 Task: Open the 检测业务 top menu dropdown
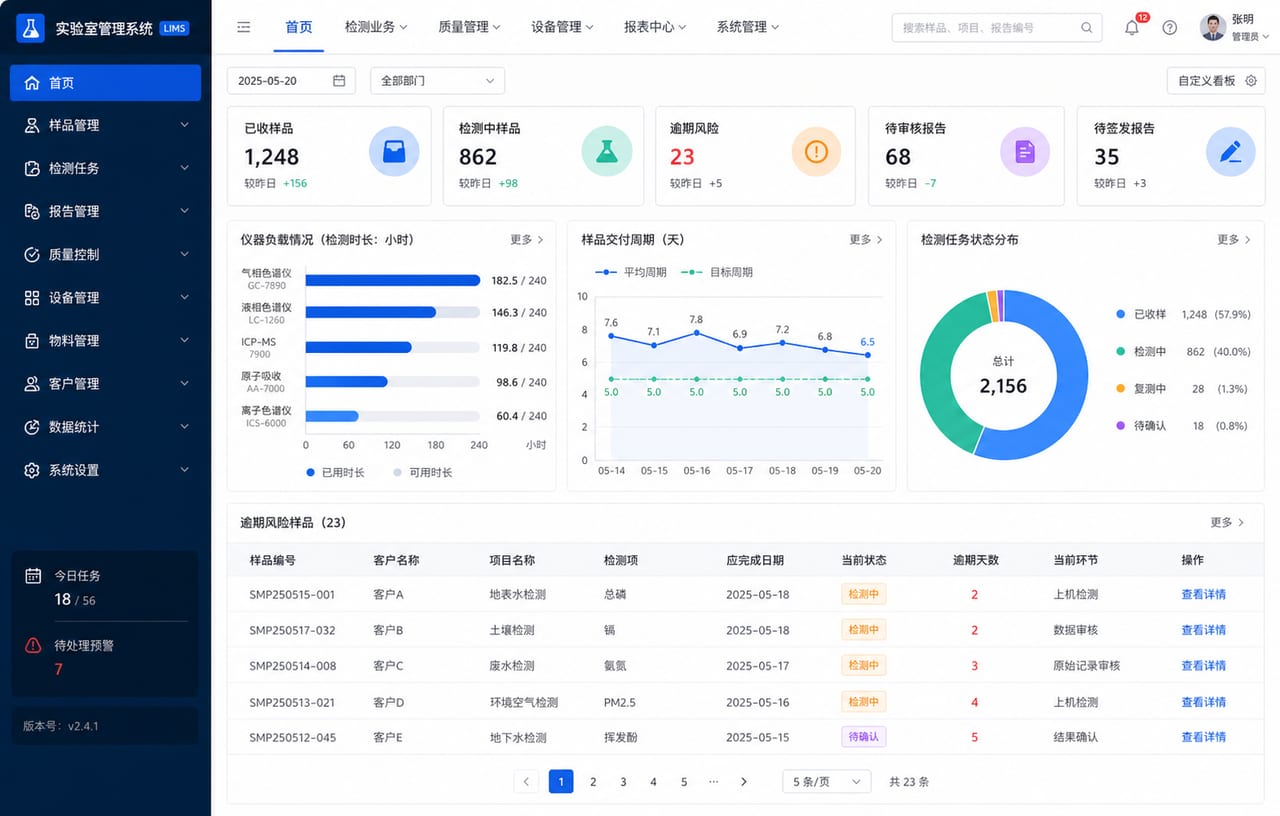(375, 28)
